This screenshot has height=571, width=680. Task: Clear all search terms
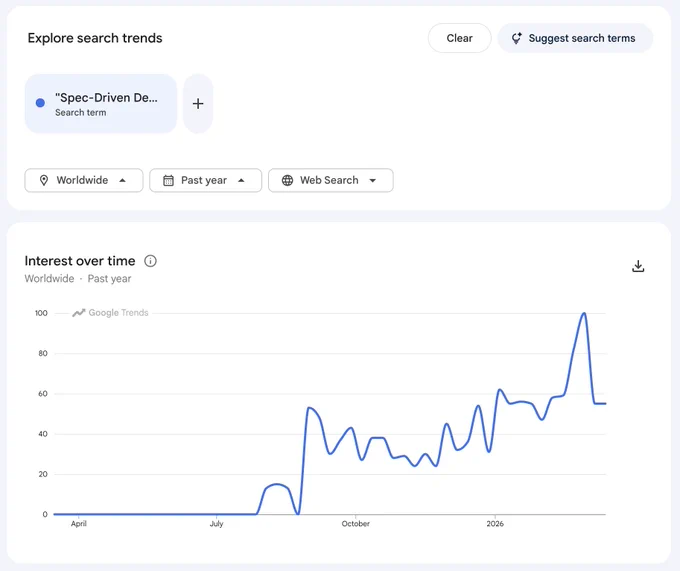click(x=459, y=38)
